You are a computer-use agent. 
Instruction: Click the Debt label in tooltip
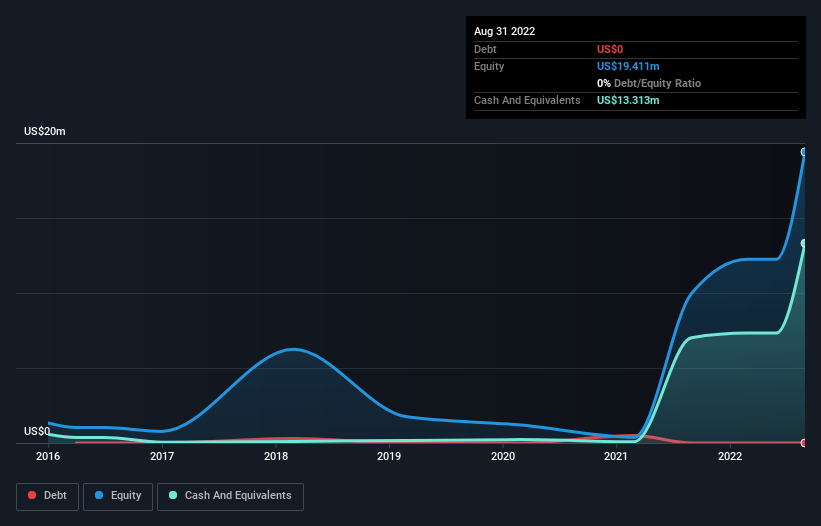485,49
